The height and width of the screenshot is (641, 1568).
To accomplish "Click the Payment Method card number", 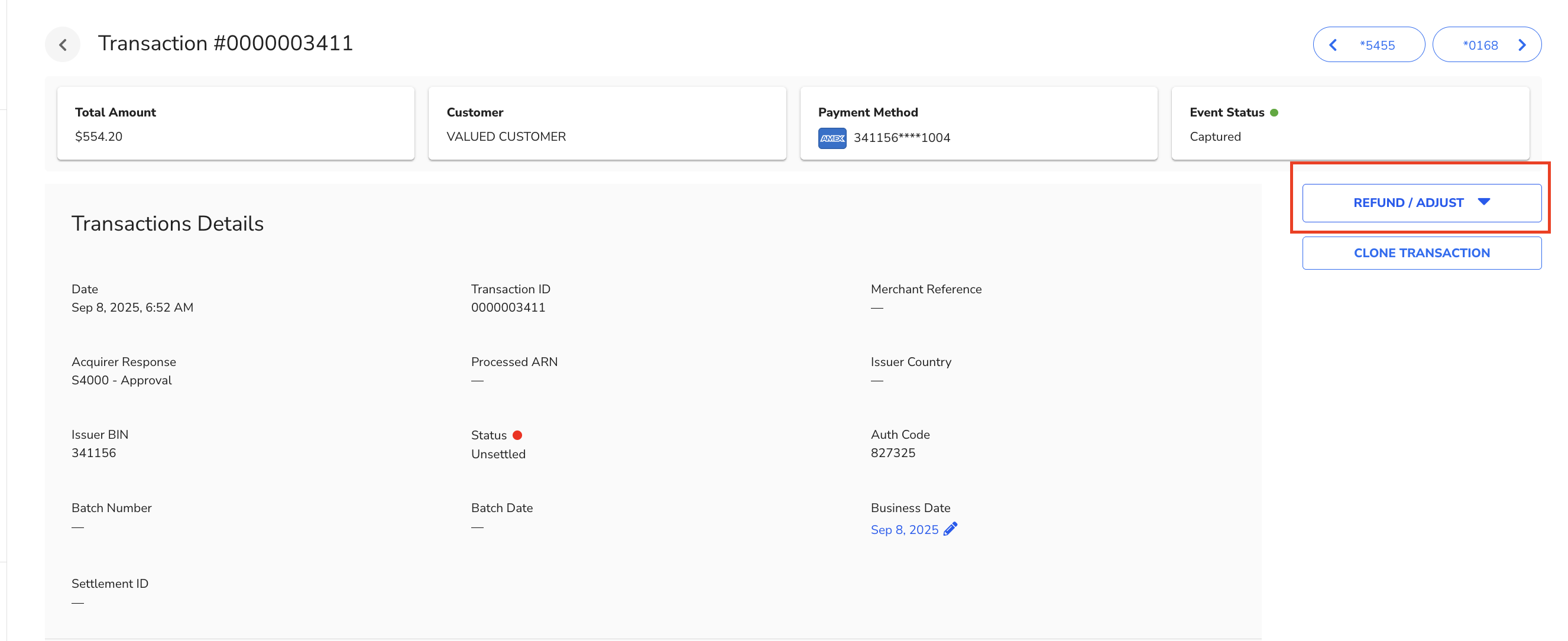I will [x=901, y=138].
